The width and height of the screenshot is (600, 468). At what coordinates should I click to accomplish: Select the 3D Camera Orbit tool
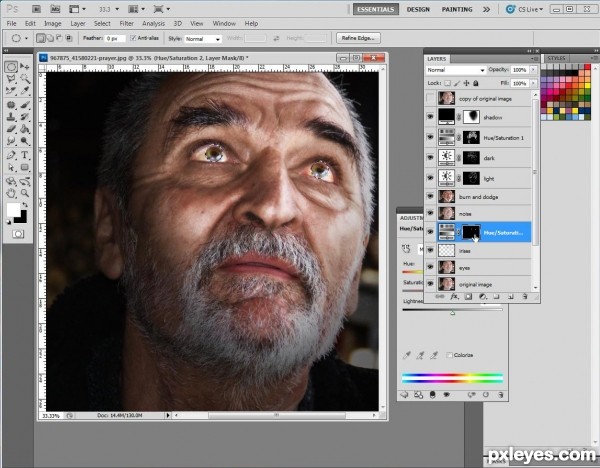point(25,181)
